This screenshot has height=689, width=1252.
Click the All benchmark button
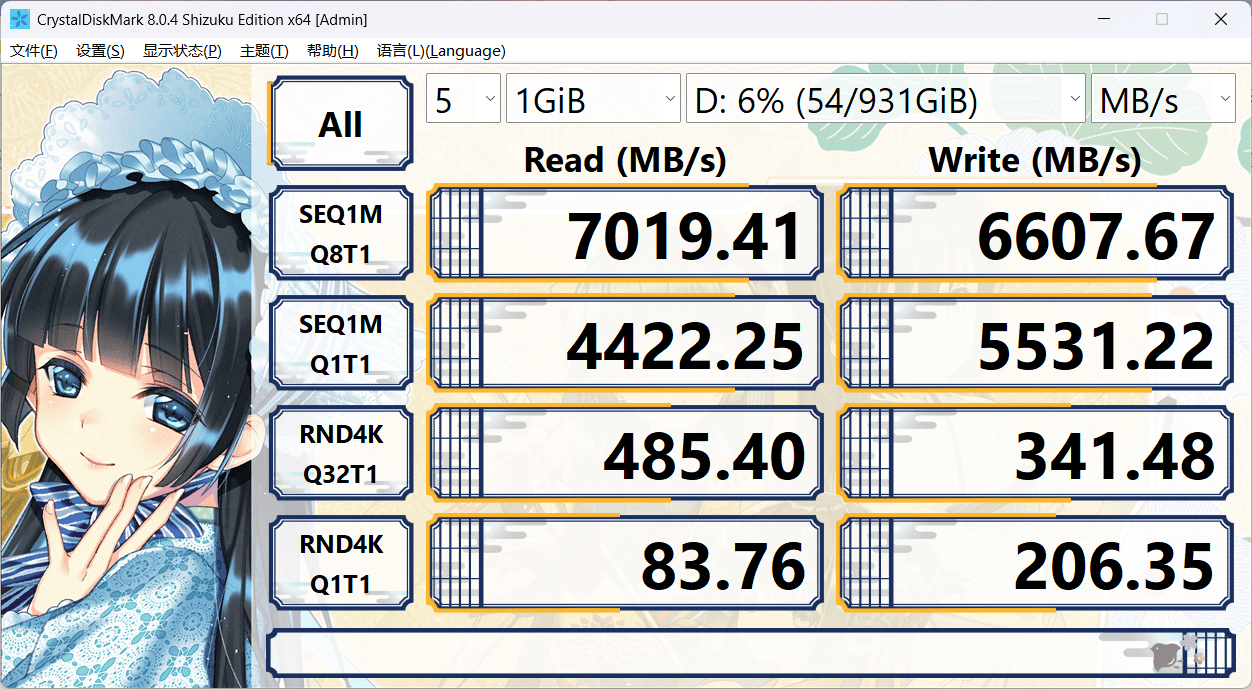click(x=340, y=124)
